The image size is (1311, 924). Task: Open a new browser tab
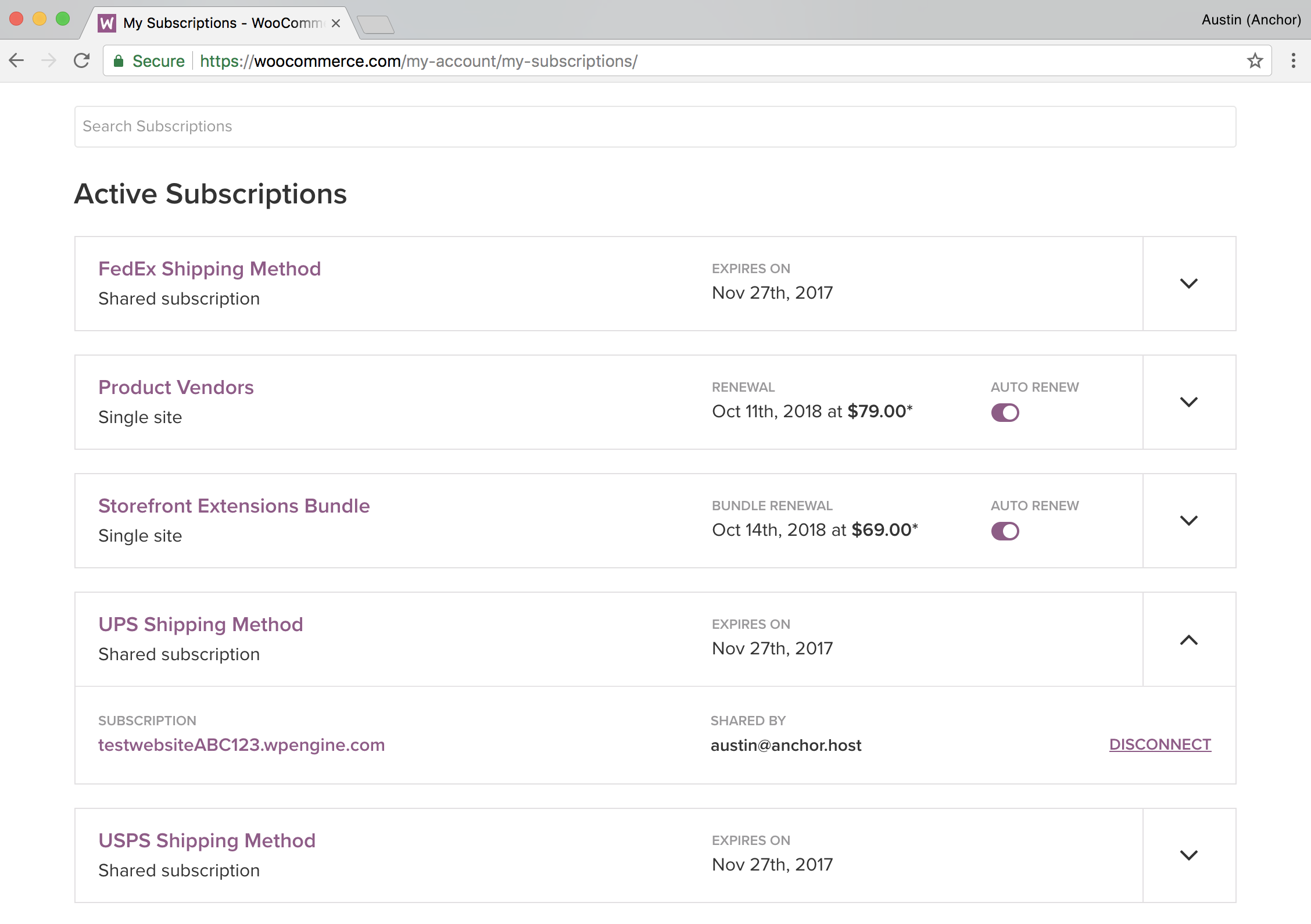click(376, 24)
